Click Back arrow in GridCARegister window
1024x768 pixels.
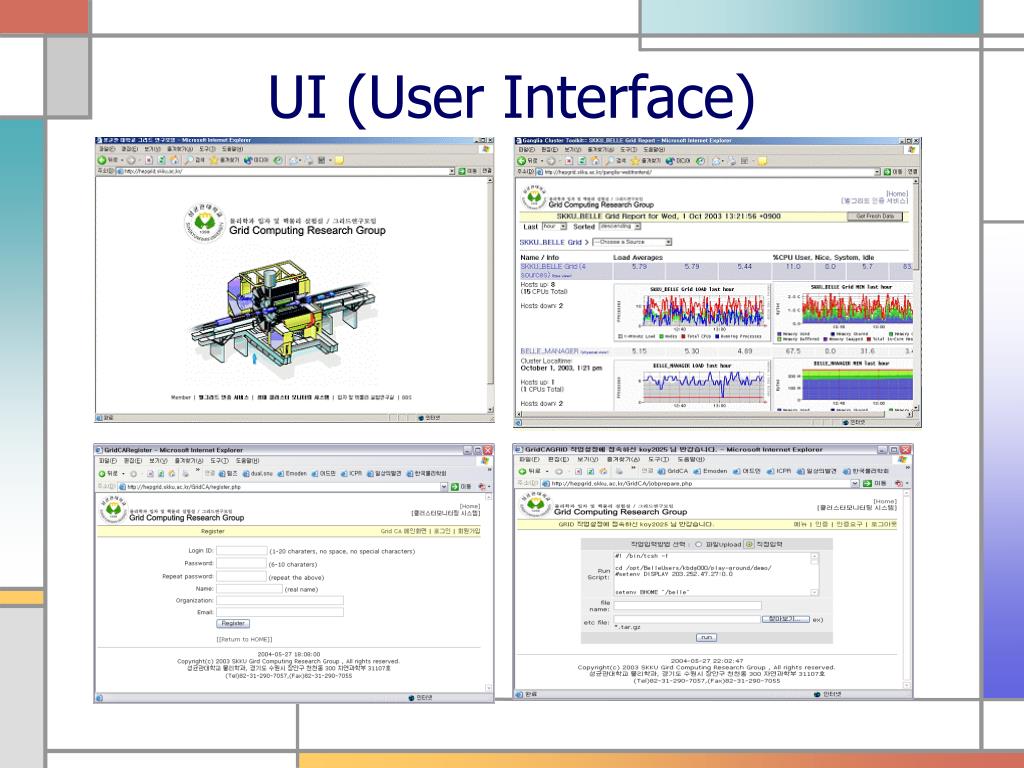coord(103,473)
